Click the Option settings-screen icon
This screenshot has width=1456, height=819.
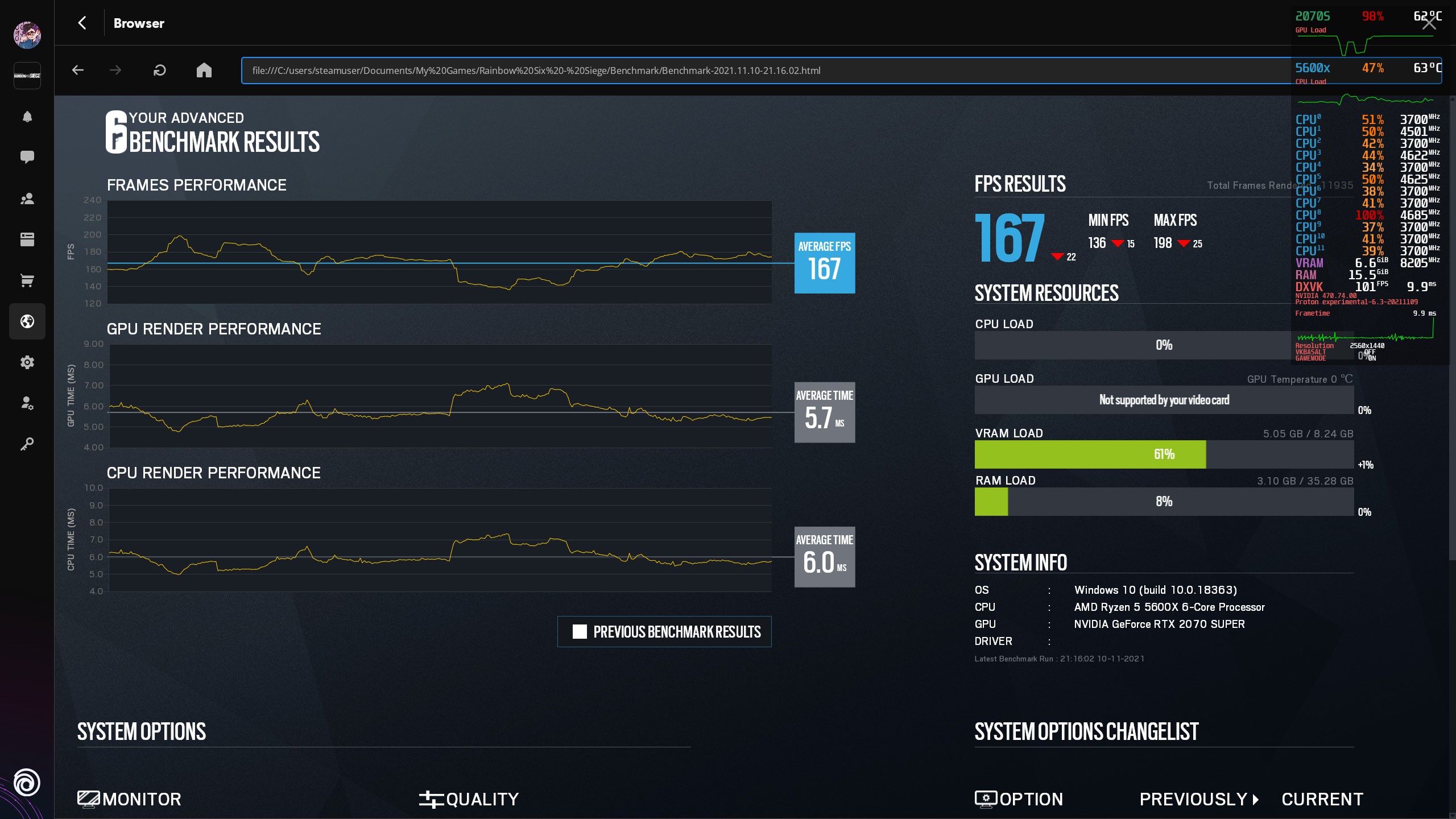(x=986, y=799)
